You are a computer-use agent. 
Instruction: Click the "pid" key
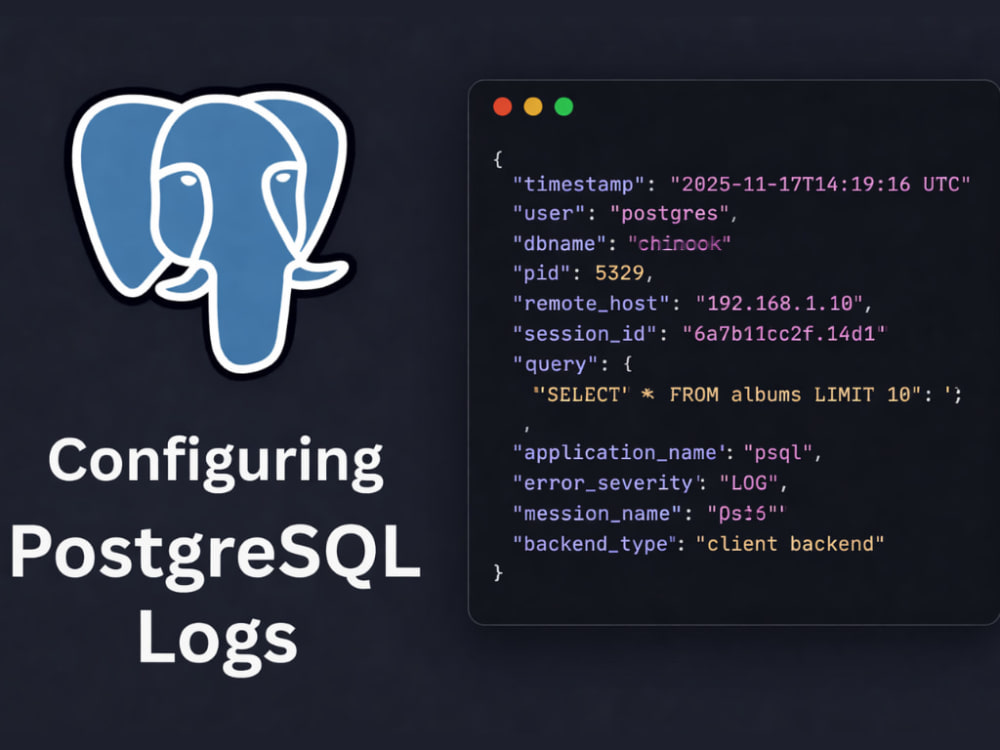click(x=542, y=273)
